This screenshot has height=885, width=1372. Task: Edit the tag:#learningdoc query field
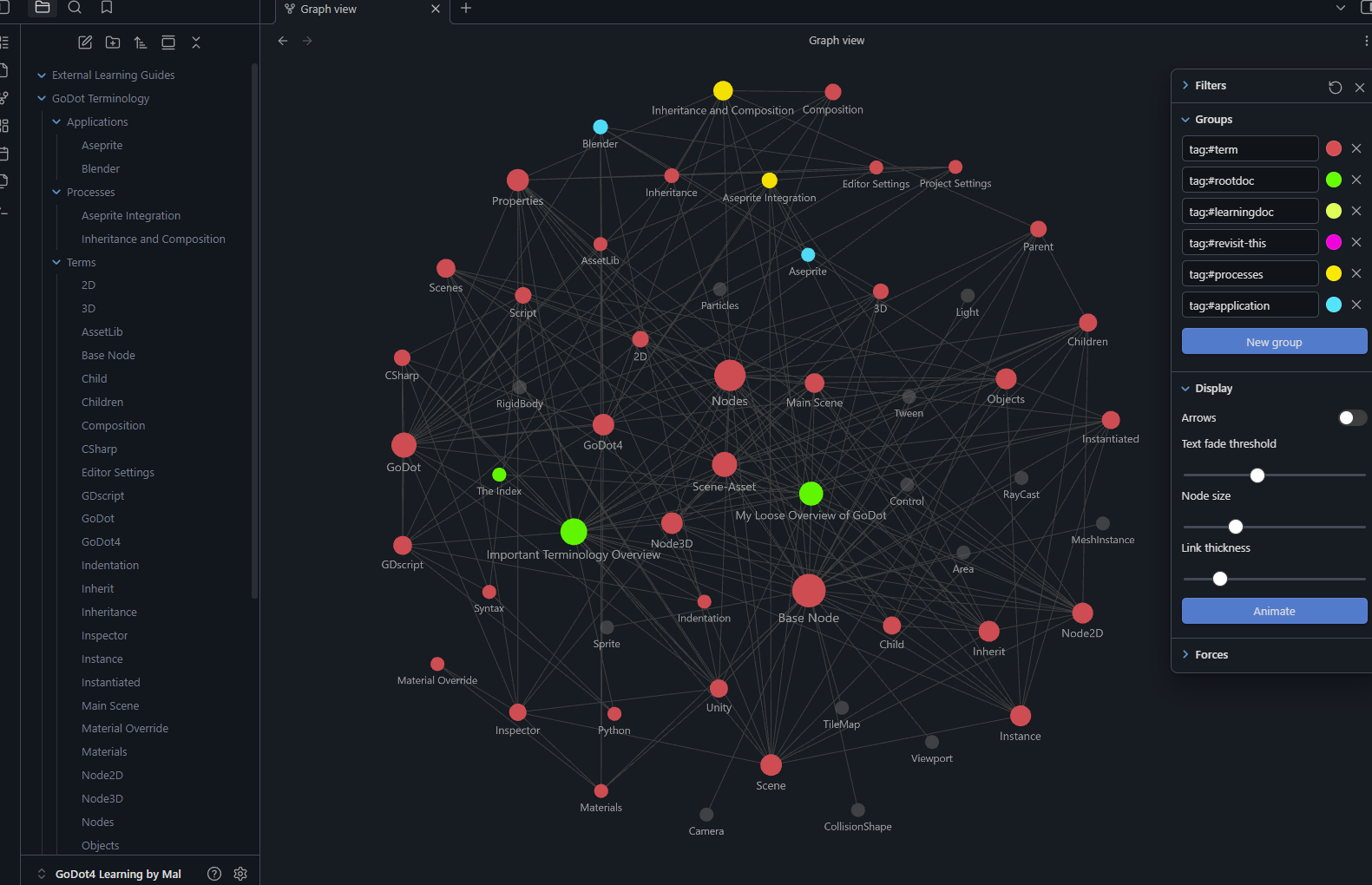coord(1249,212)
